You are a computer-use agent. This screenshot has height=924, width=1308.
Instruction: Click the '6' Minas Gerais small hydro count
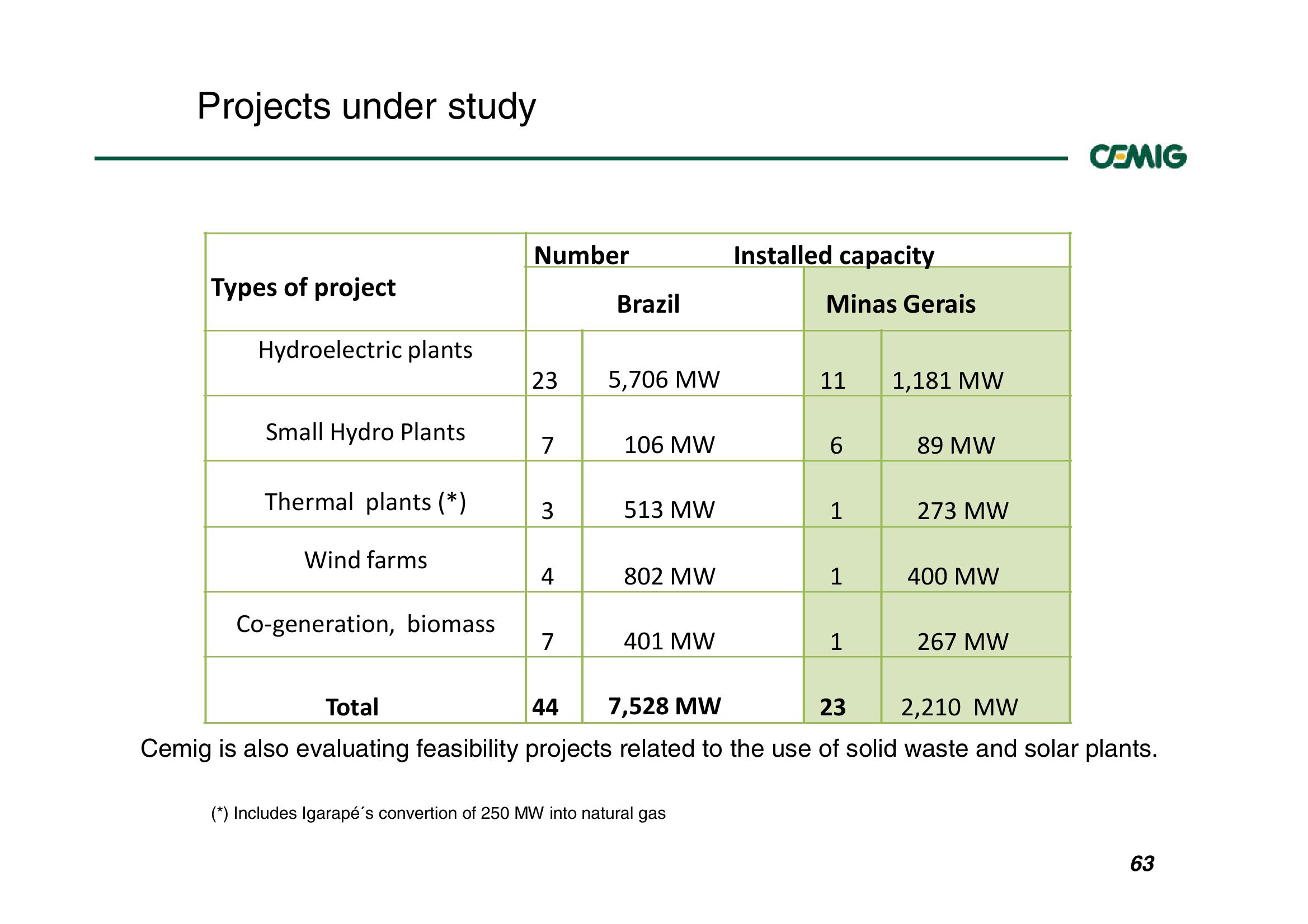click(836, 446)
